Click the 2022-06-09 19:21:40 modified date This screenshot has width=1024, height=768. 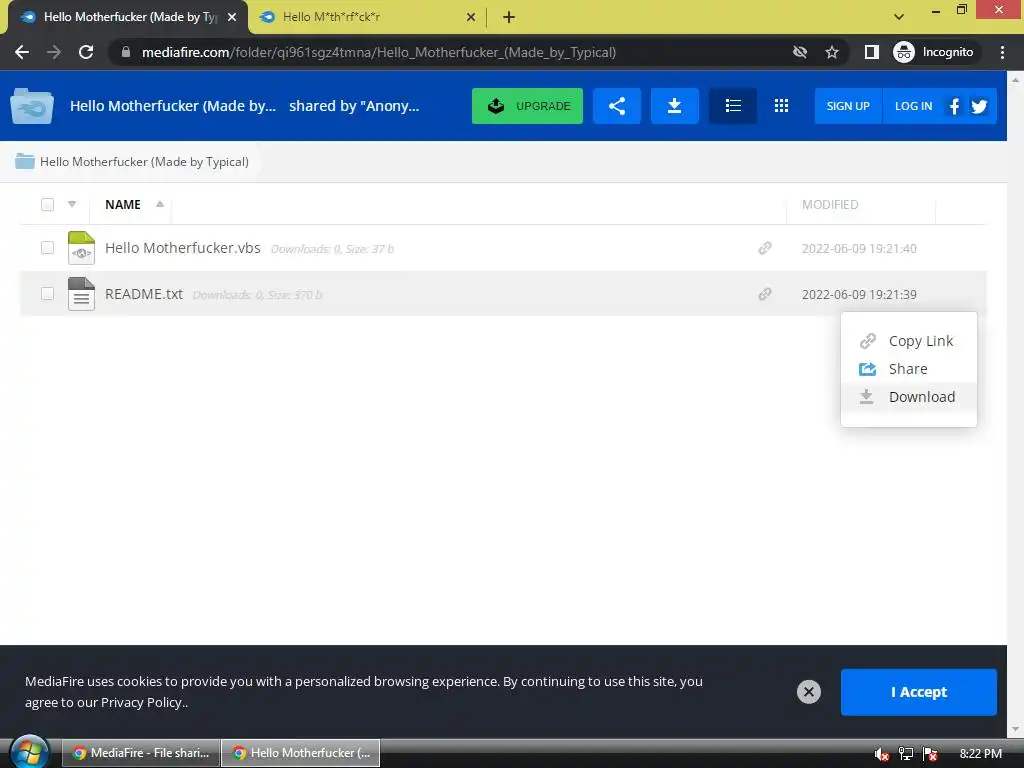(x=859, y=248)
